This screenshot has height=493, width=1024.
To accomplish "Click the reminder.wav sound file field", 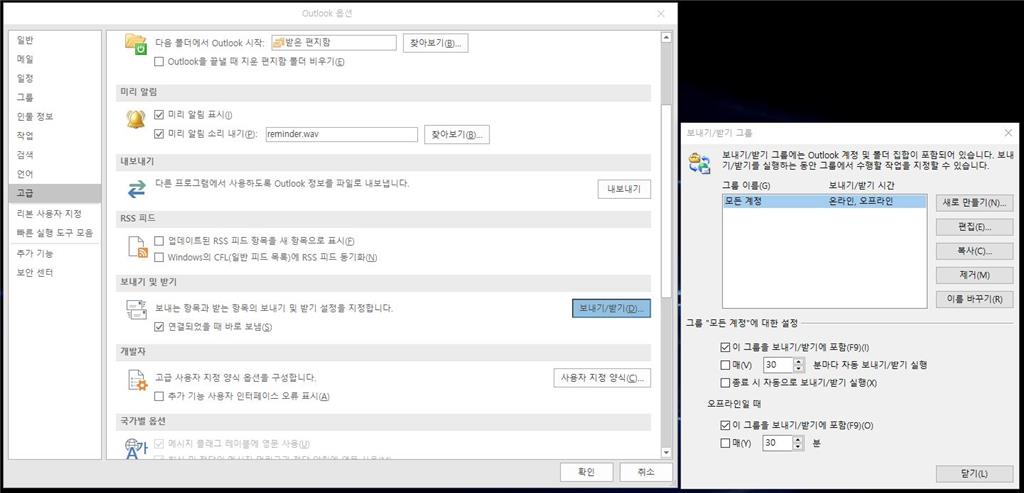I will (x=342, y=134).
